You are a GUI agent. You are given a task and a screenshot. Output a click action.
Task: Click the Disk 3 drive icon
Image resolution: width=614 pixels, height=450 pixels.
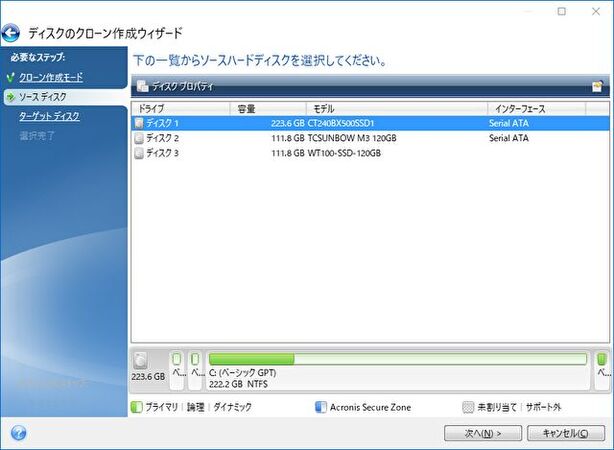pos(139,153)
